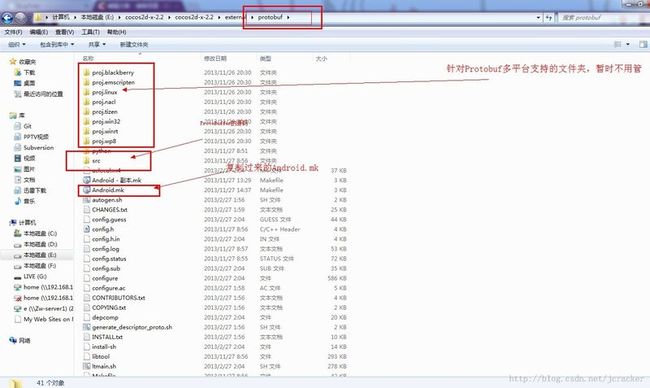This screenshot has width=650, height=388.
Task: Select Subversion in the libraries list
Action: [39, 148]
